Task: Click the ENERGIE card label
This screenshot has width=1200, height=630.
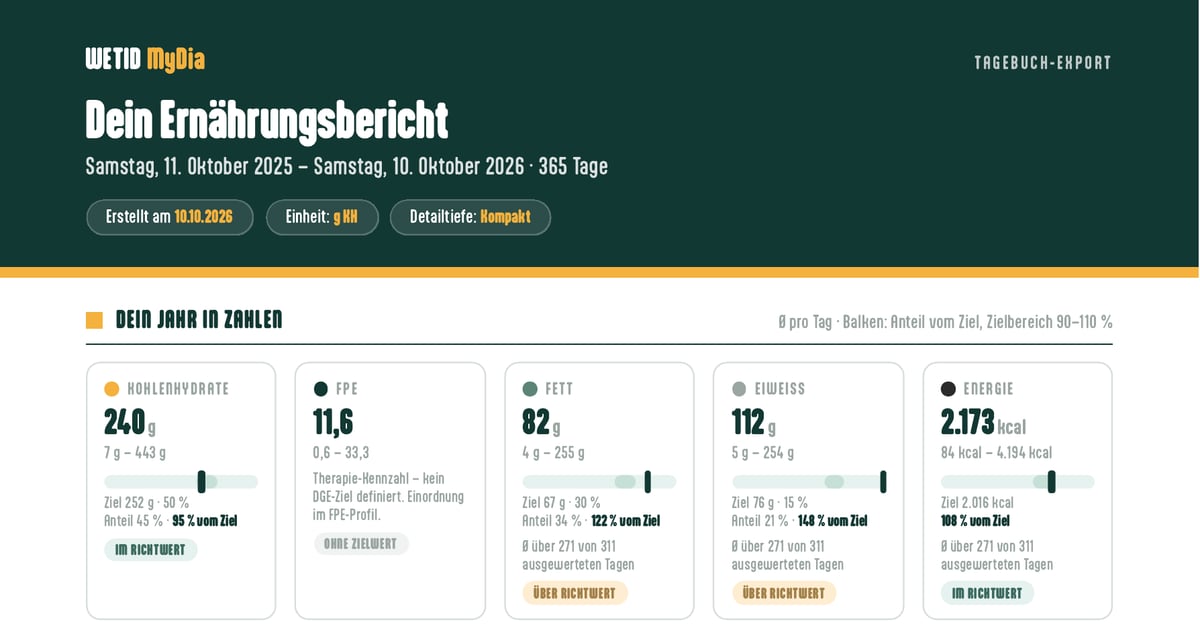Action: pyautogui.click(x=989, y=389)
